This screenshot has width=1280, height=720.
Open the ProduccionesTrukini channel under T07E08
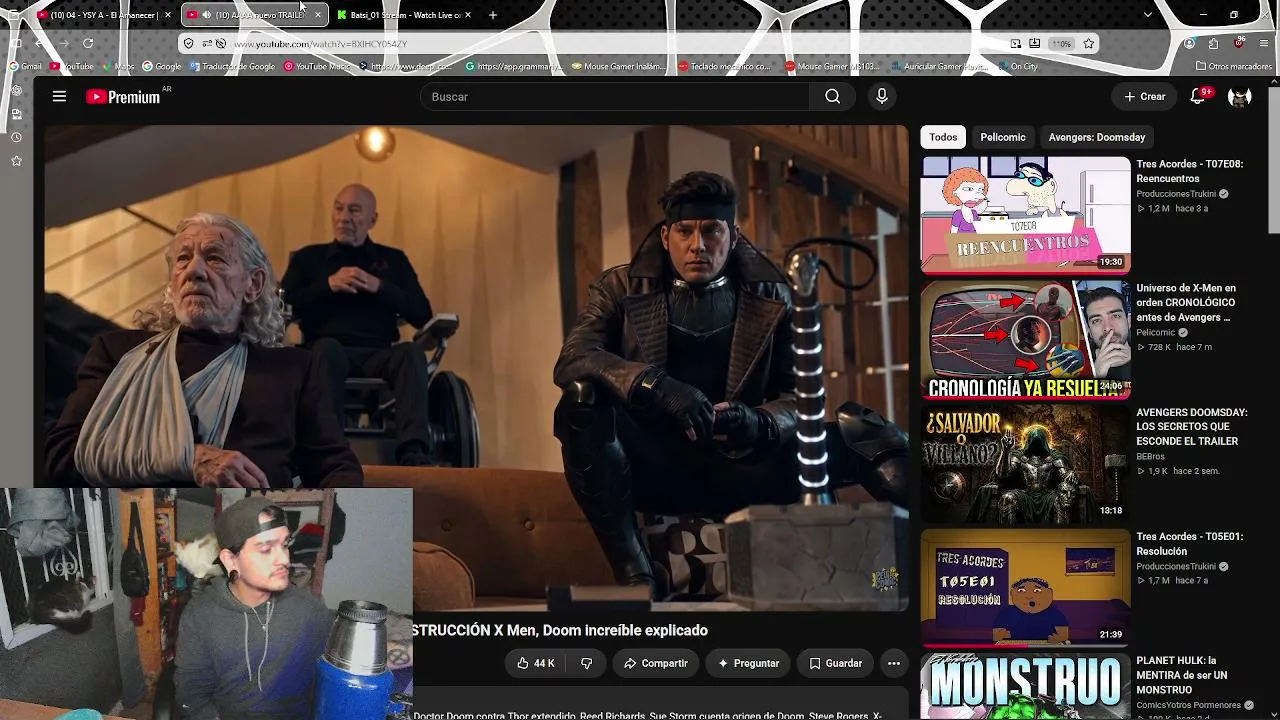tap(1176, 194)
